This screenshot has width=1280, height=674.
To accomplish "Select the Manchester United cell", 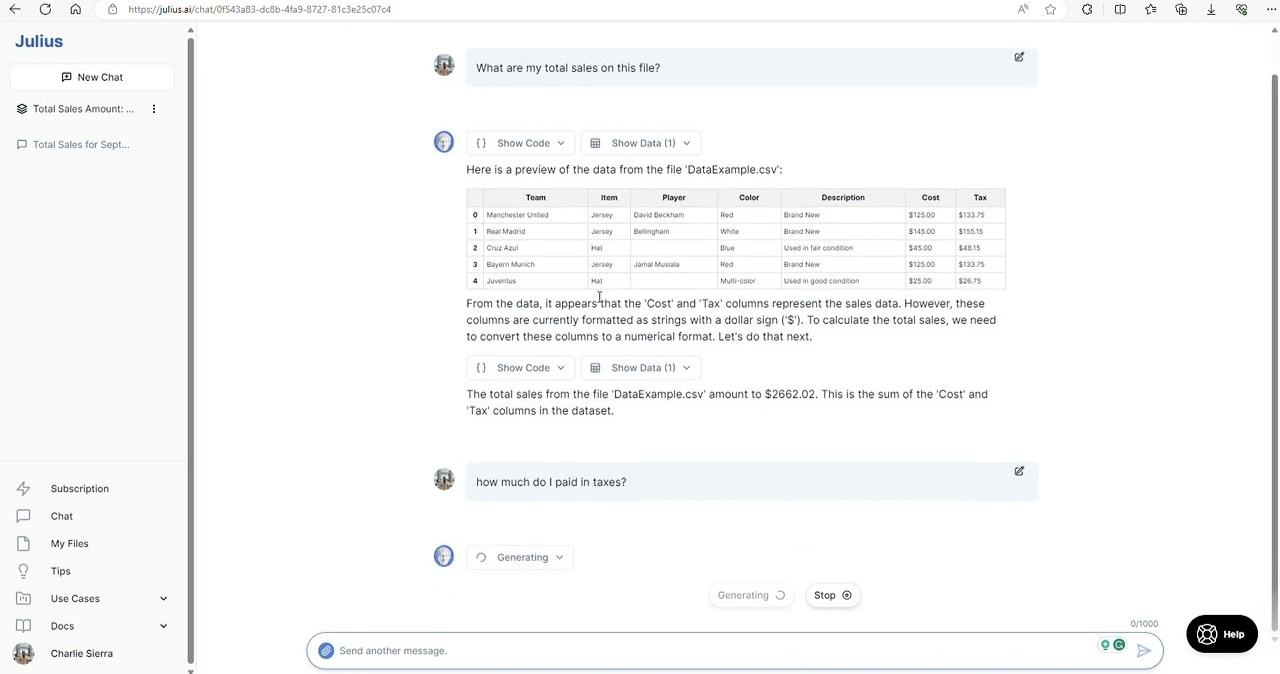I will 536,215.
